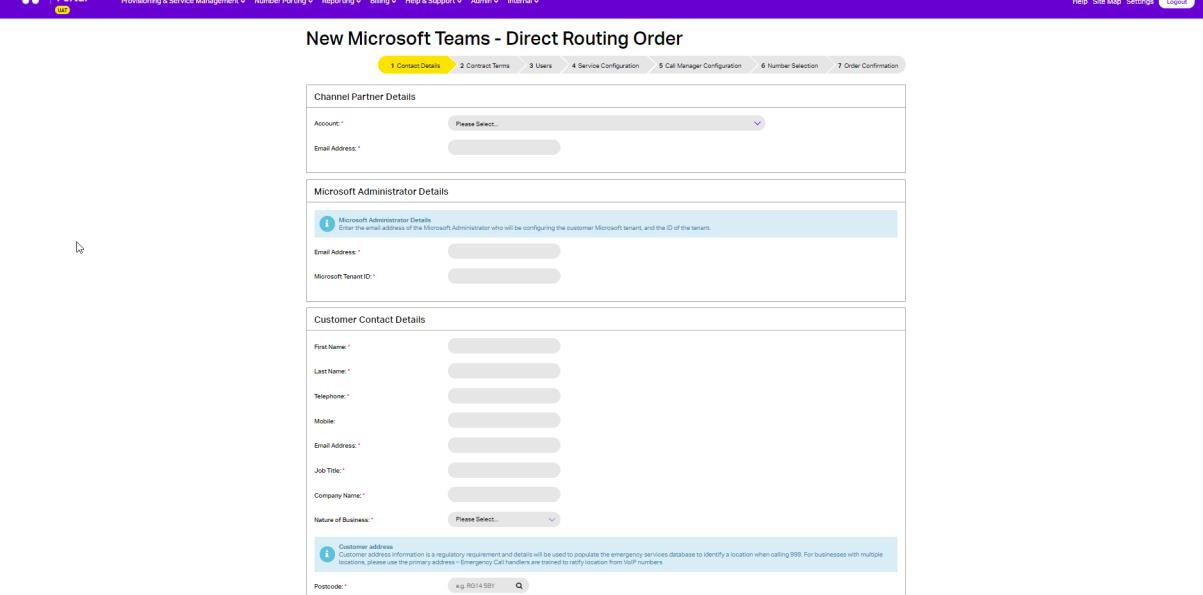This screenshot has width=1203, height=595.
Task: Click the Mobile field
Action: (504, 420)
